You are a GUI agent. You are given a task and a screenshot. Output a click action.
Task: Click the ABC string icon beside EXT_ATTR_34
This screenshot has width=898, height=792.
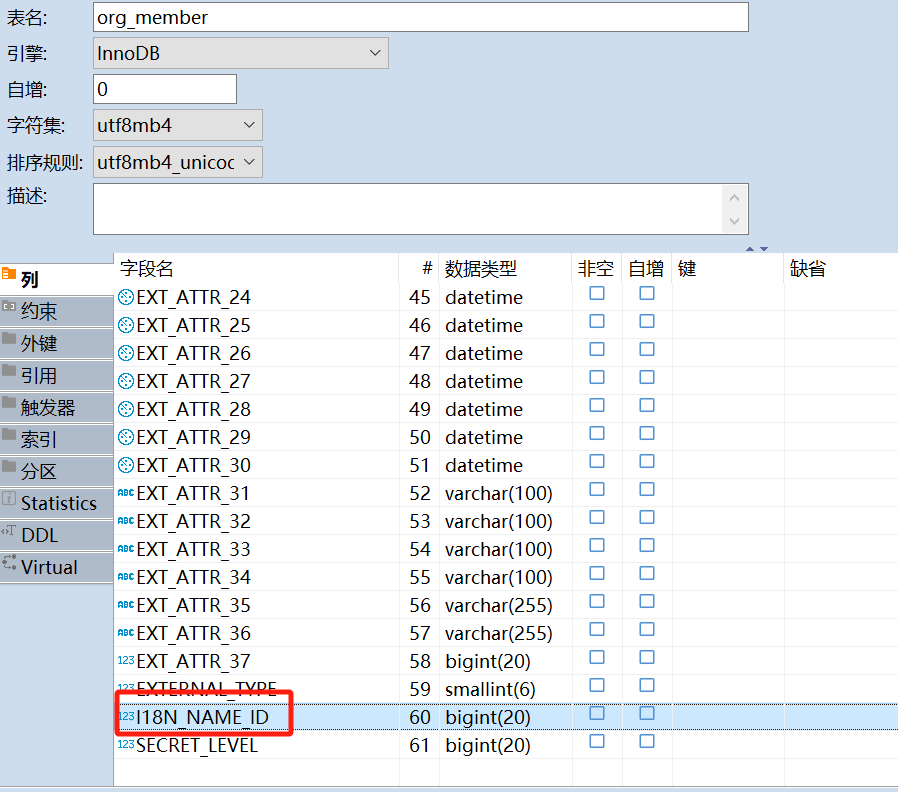(125, 577)
